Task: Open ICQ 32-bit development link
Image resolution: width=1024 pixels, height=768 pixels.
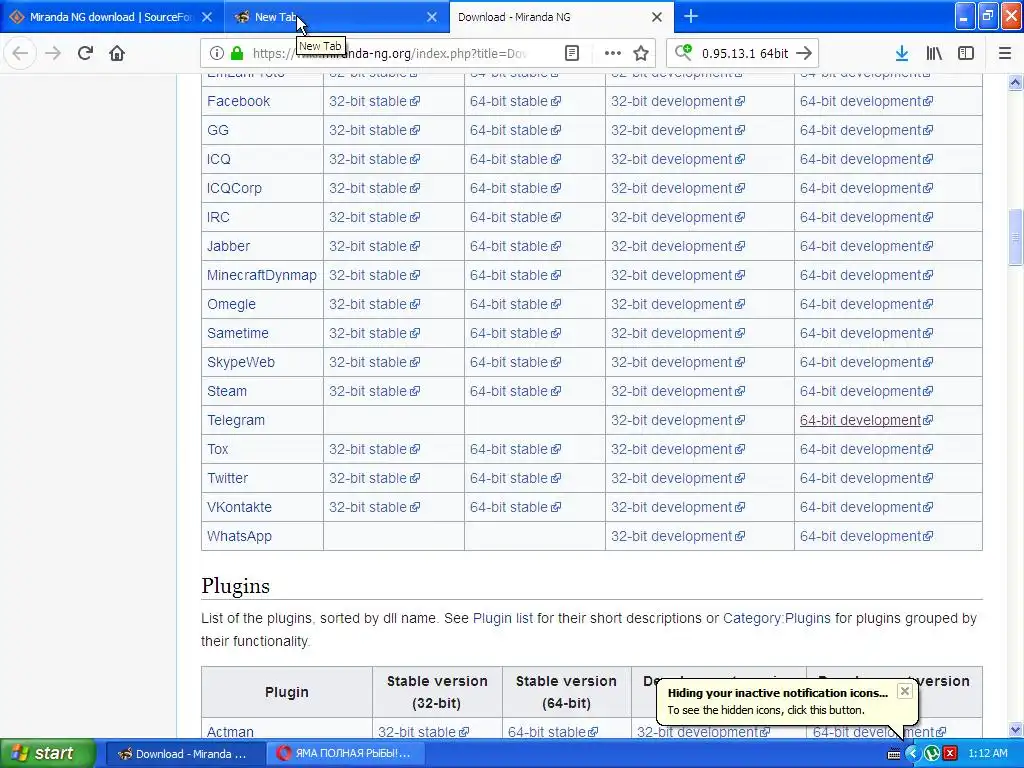Action: [x=678, y=159]
